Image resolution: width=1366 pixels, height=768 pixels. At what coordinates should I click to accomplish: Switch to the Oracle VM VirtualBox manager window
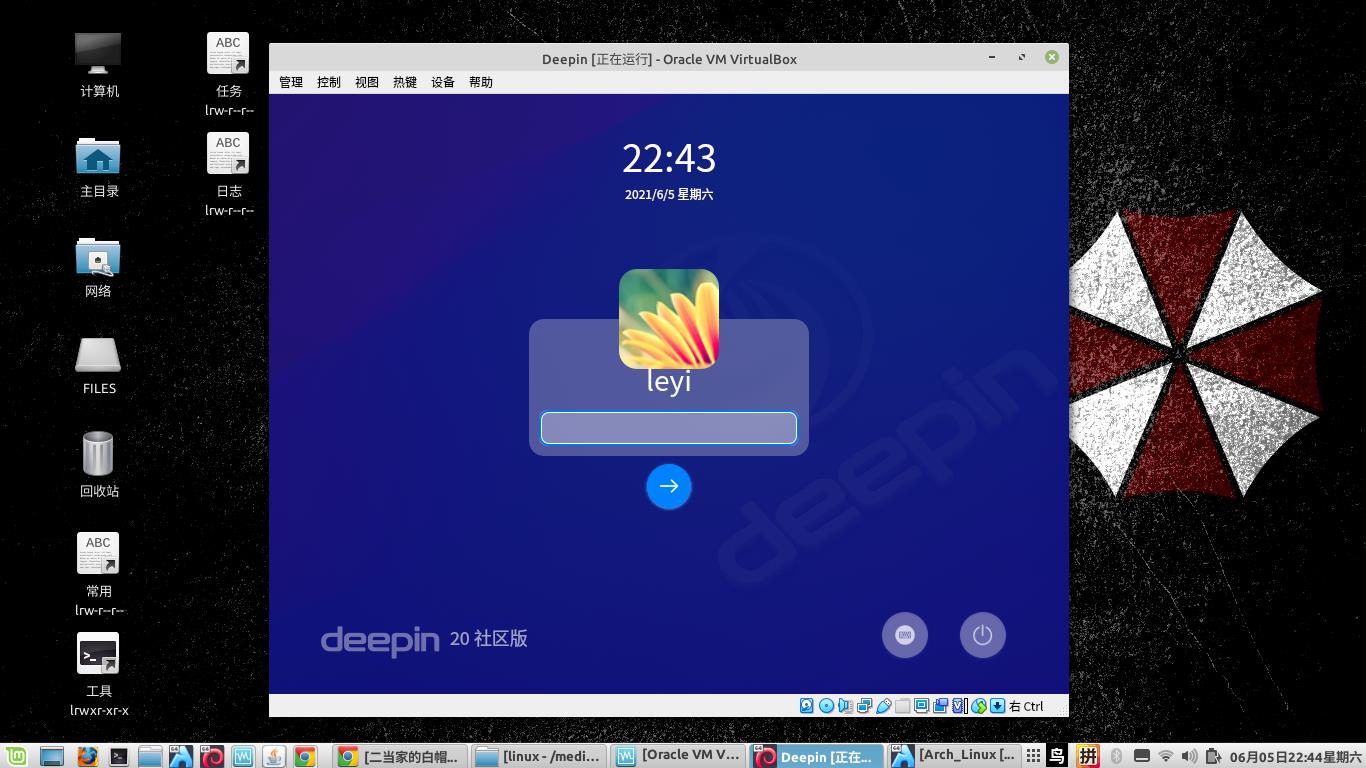pyautogui.click(x=677, y=756)
